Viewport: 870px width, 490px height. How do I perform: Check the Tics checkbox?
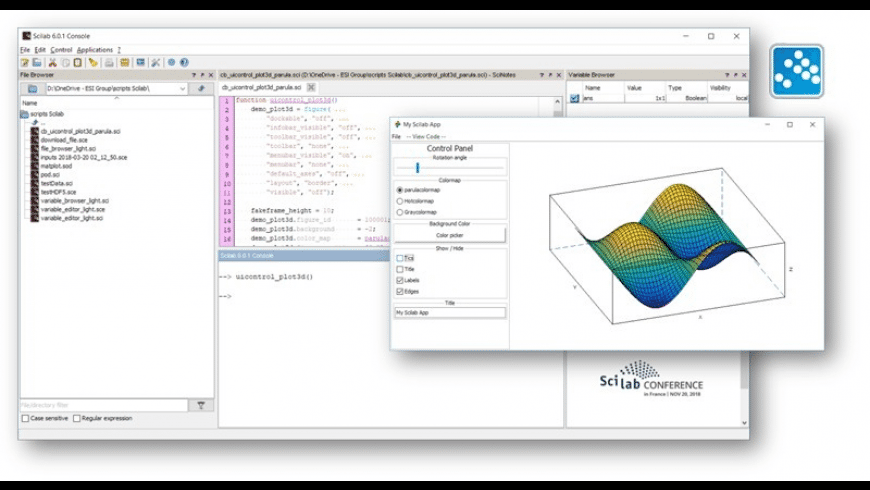(x=399, y=258)
